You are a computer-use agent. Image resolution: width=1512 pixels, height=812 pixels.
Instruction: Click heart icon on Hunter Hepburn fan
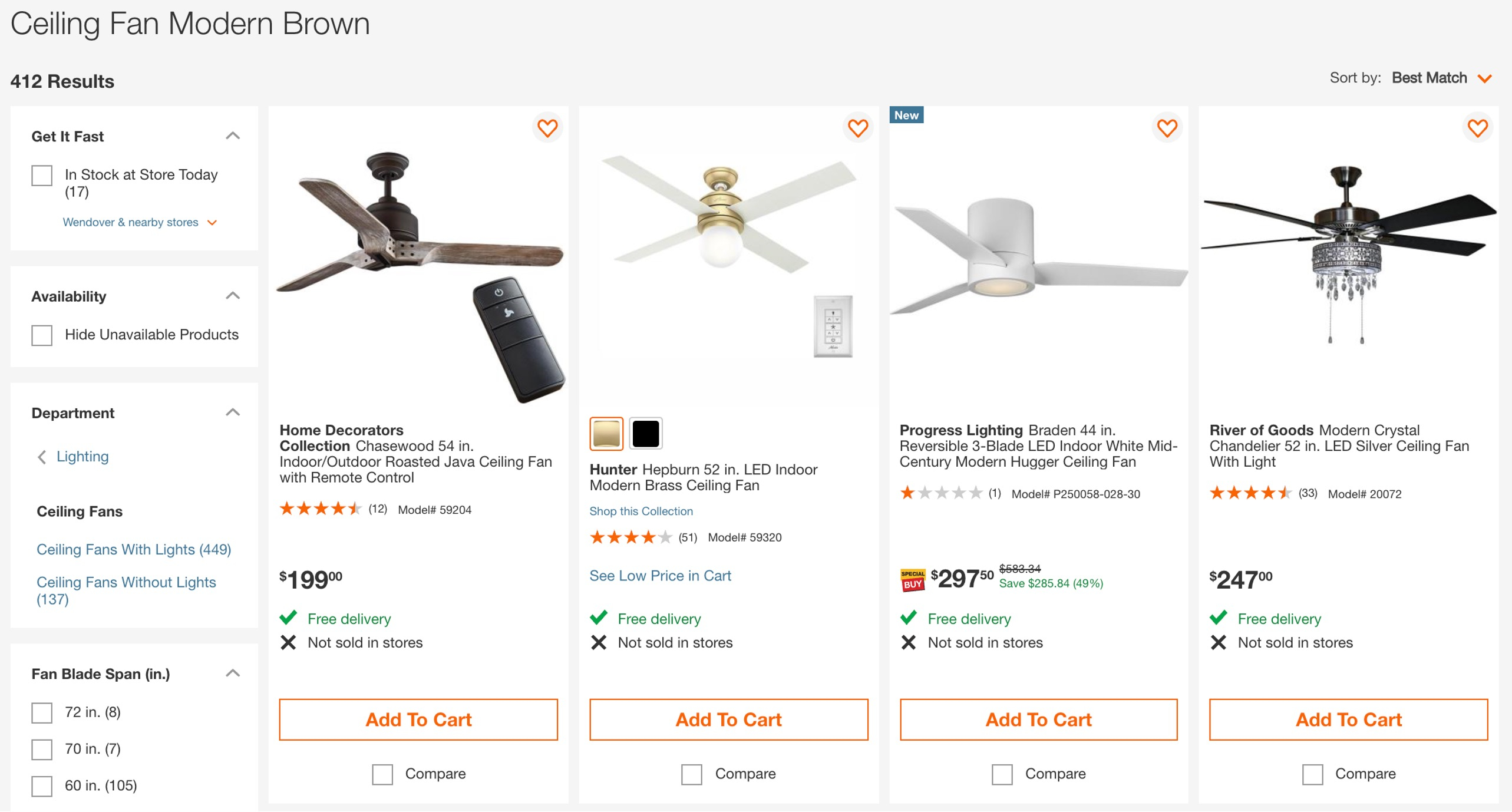(x=857, y=128)
